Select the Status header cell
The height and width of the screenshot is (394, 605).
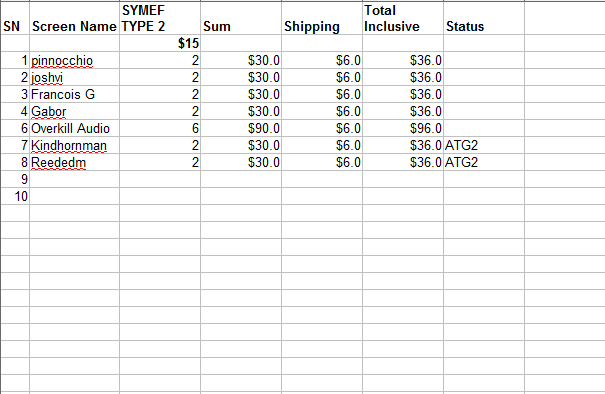pos(484,18)
